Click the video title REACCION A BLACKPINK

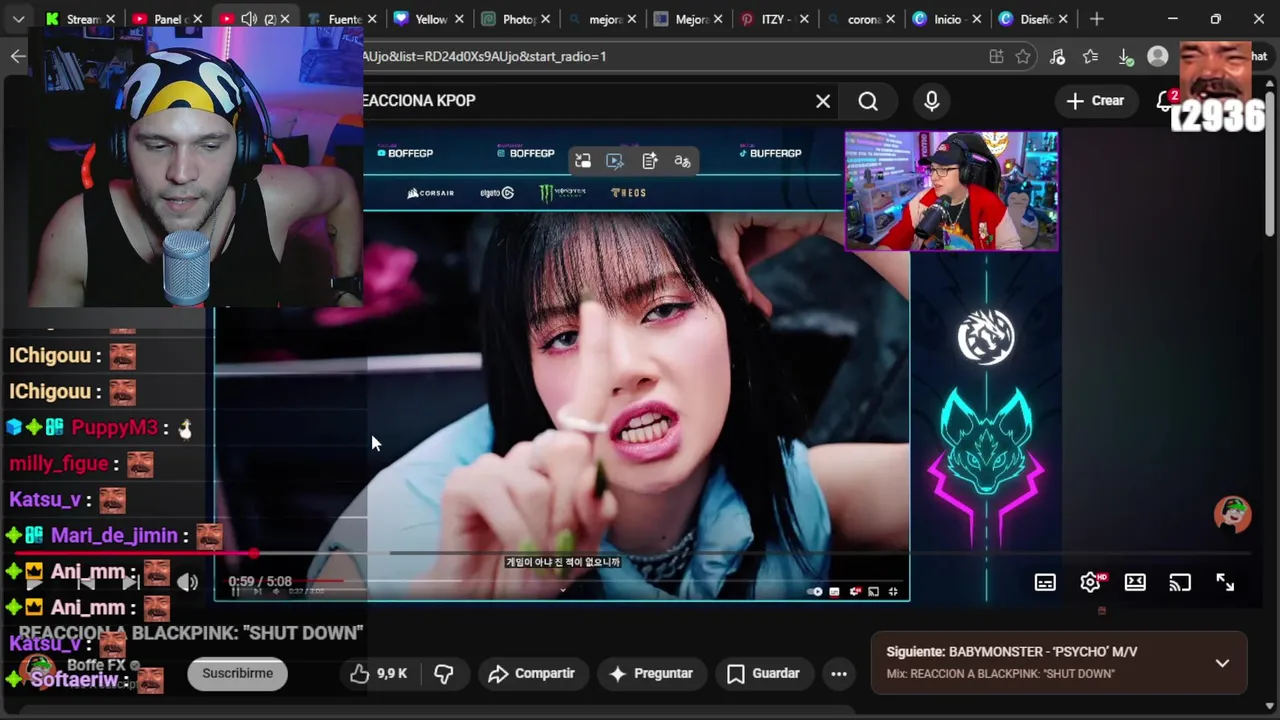[x=190, y=633]
